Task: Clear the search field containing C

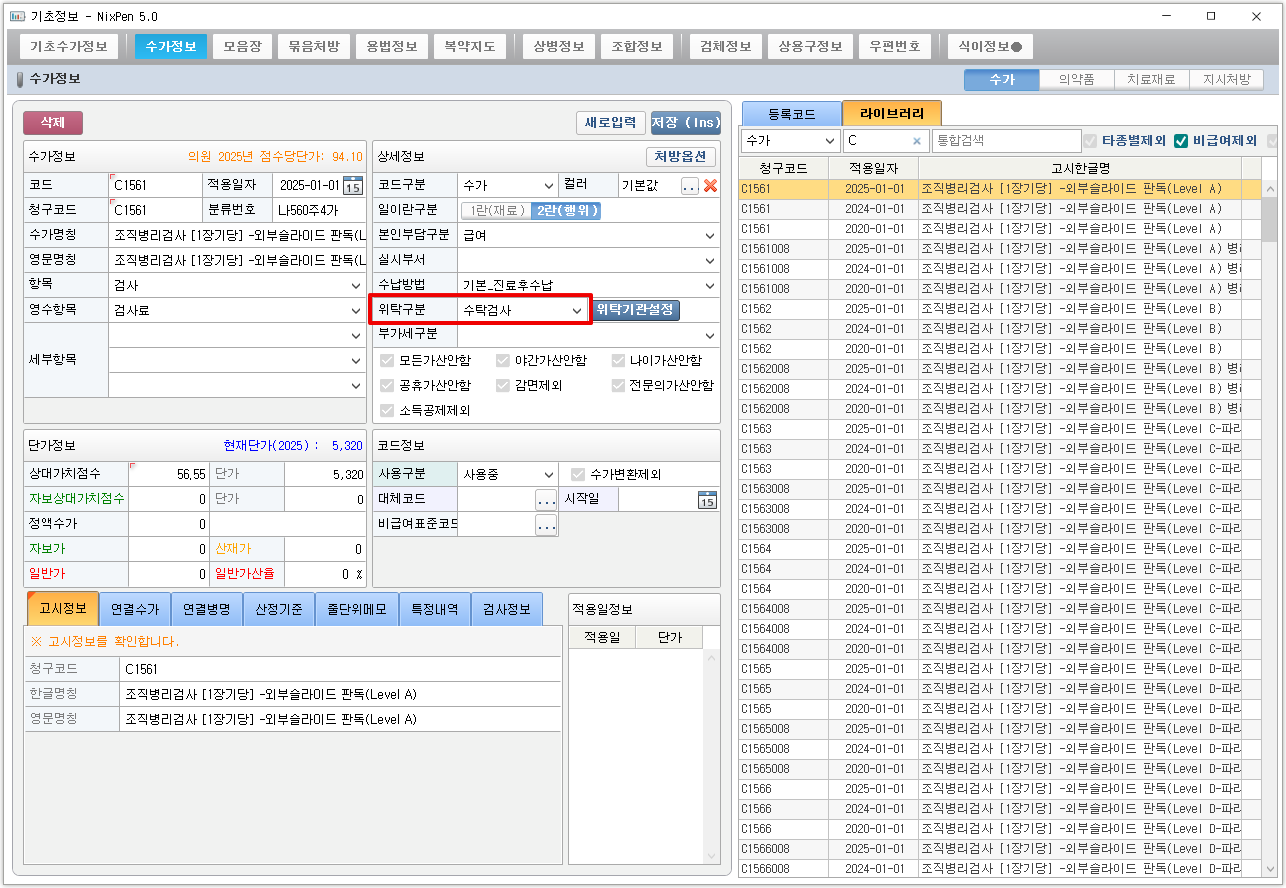Action: click(x=916, y=141)
